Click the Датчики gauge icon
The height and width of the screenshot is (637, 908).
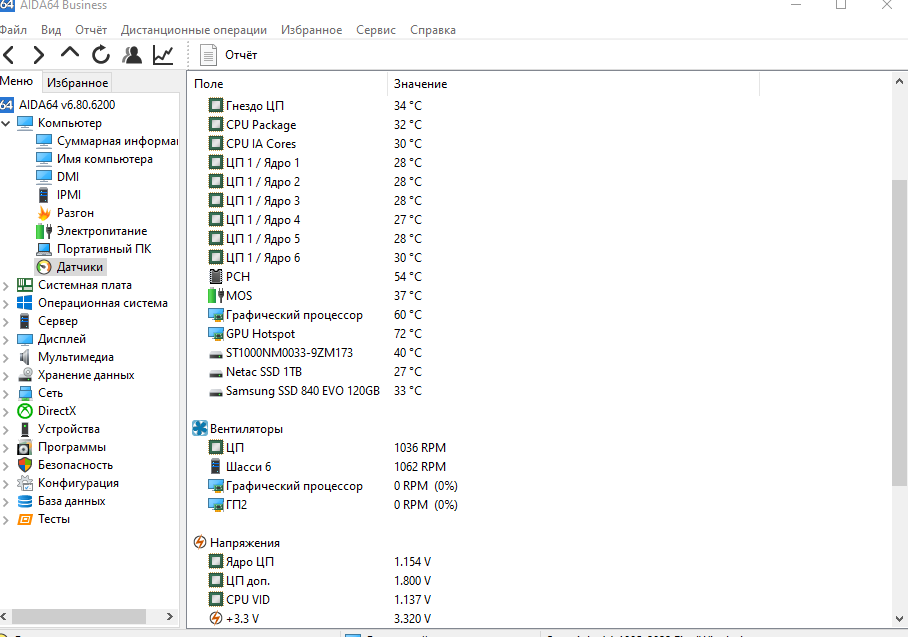[x=44, y=267]
